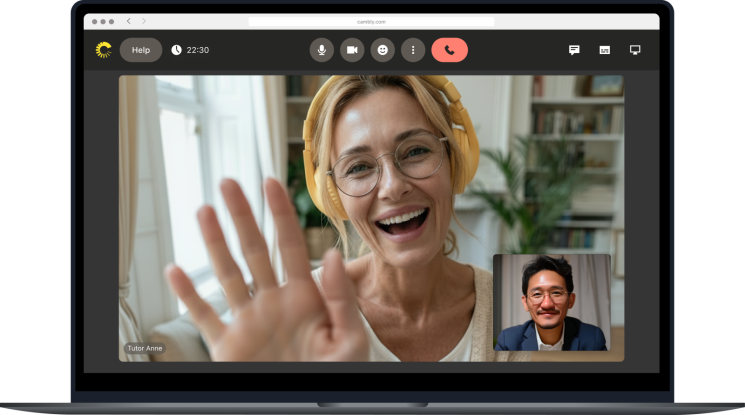Click the Tutor Anne name label
Screen dimensions: 745x415
144,349
